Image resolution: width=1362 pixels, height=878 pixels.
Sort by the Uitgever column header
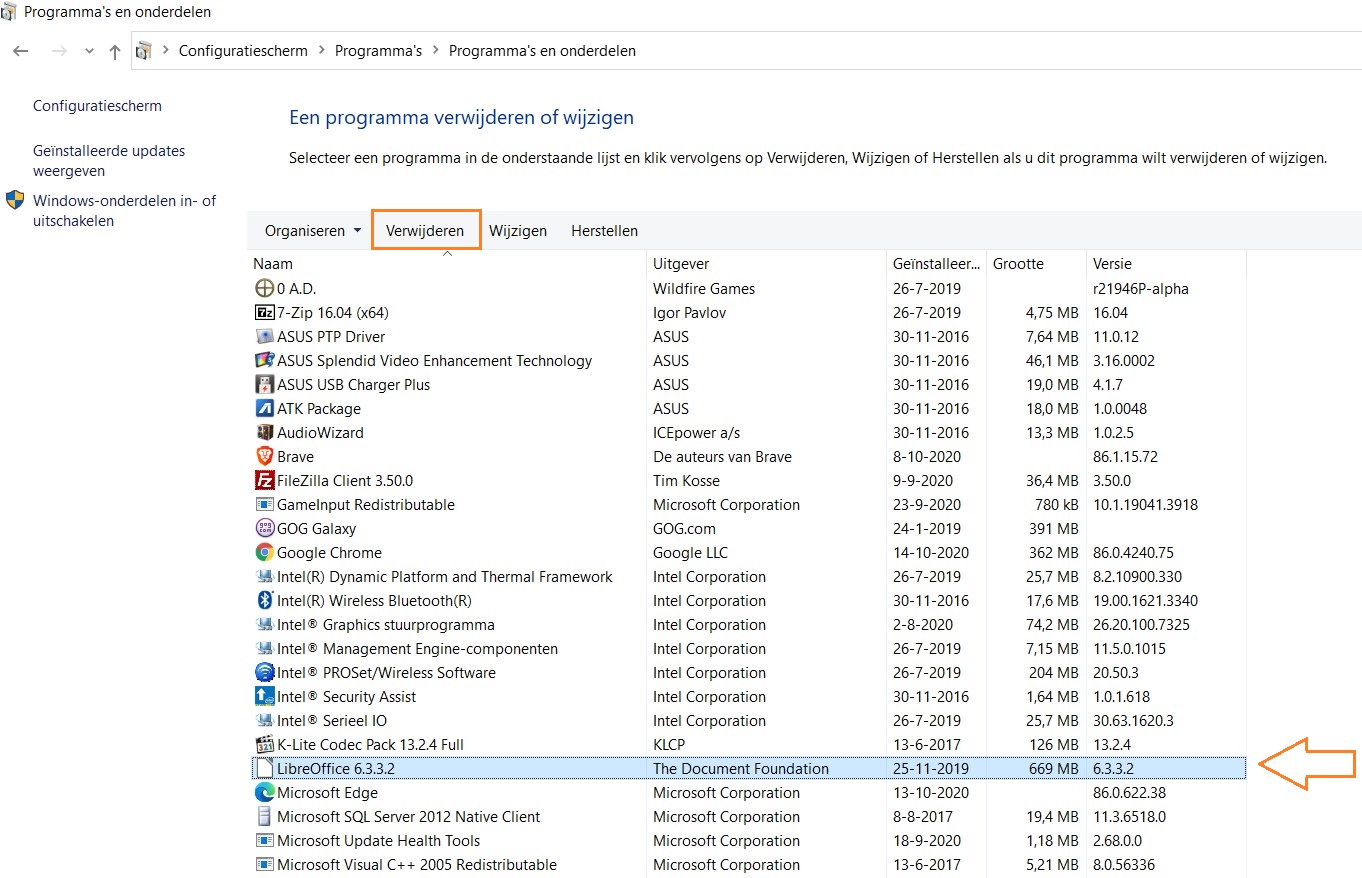tap(766, 264)
